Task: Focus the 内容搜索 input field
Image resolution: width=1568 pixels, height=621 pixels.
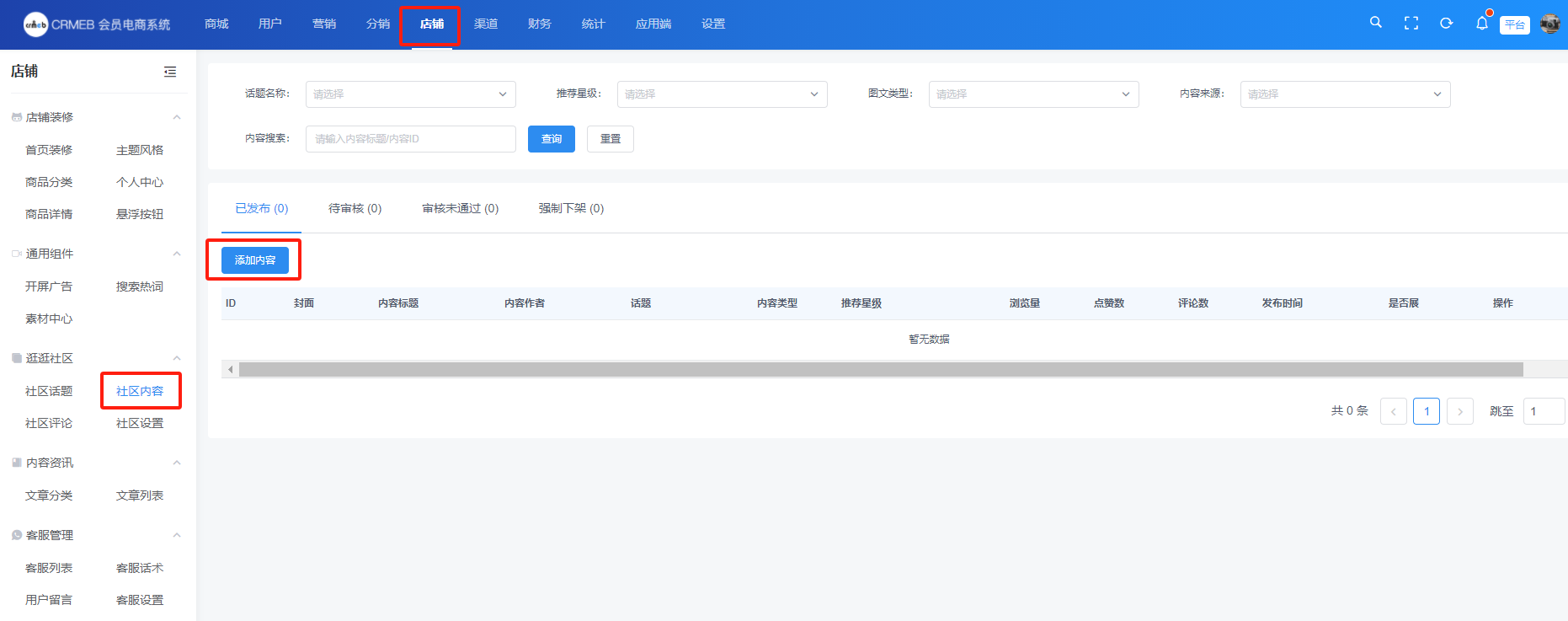Action: 410,139
